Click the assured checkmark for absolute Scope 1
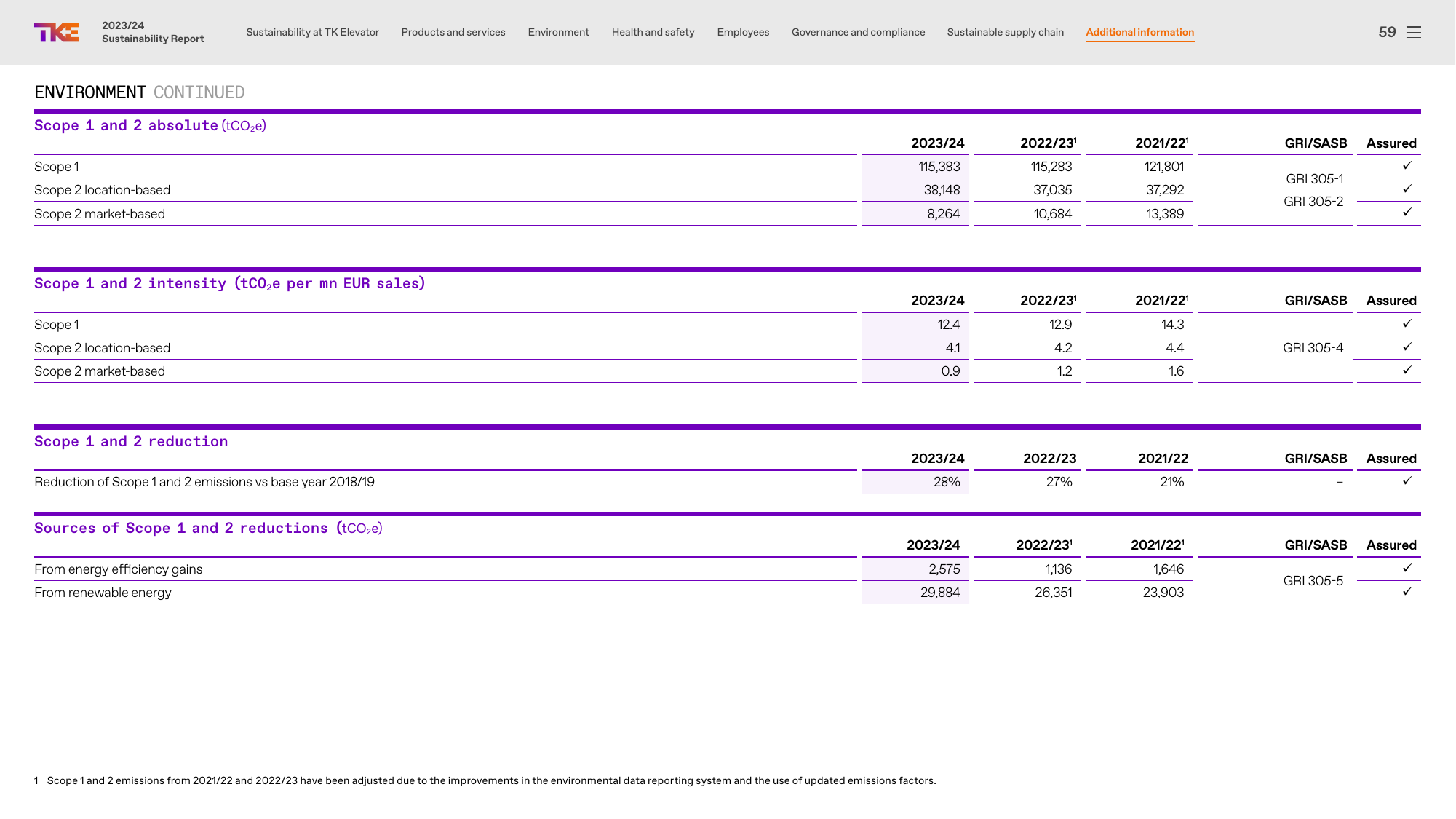This screenshot has width=1456, height=819. tap(1407, 166)
